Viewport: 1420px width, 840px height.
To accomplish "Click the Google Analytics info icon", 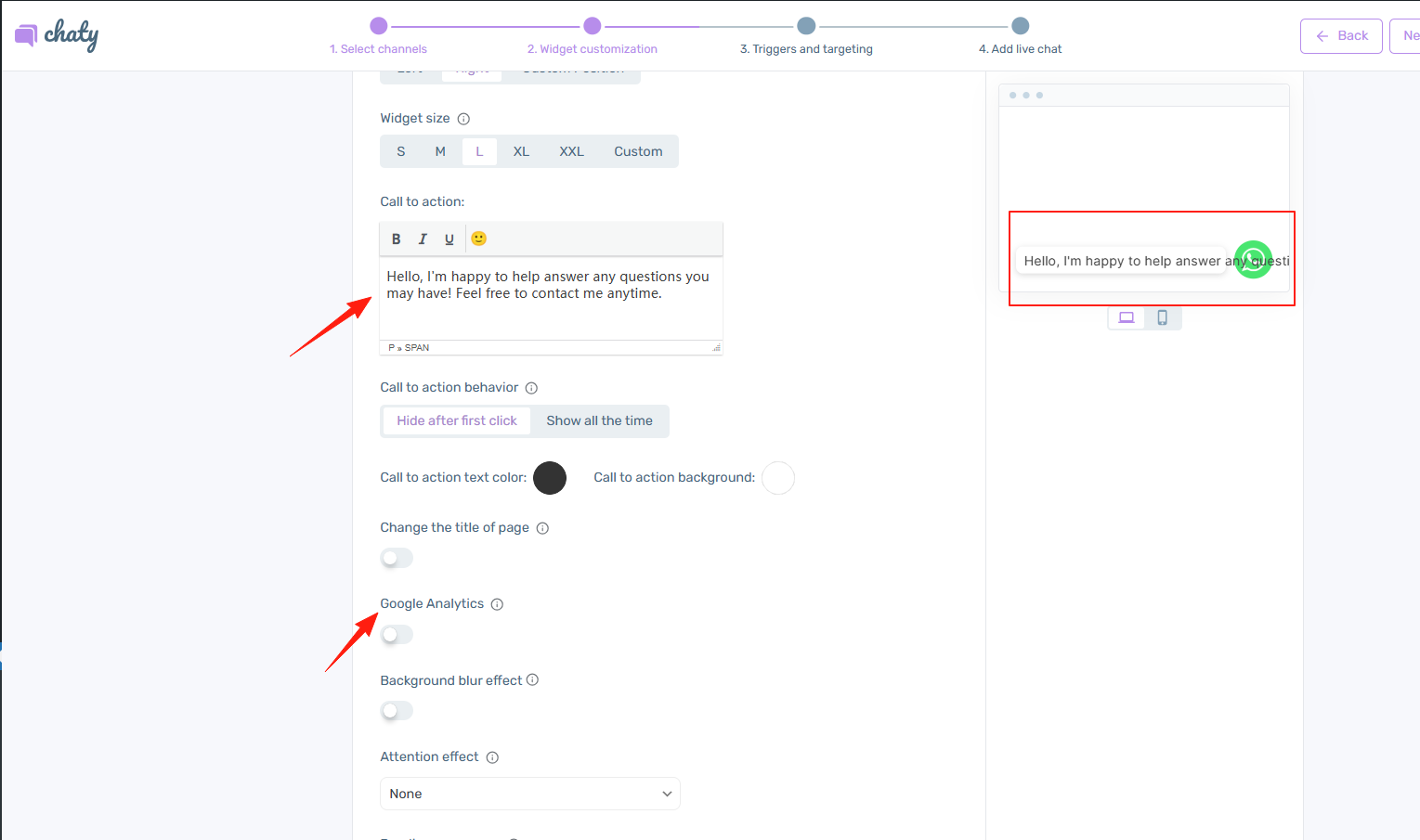I will [497, 604].
